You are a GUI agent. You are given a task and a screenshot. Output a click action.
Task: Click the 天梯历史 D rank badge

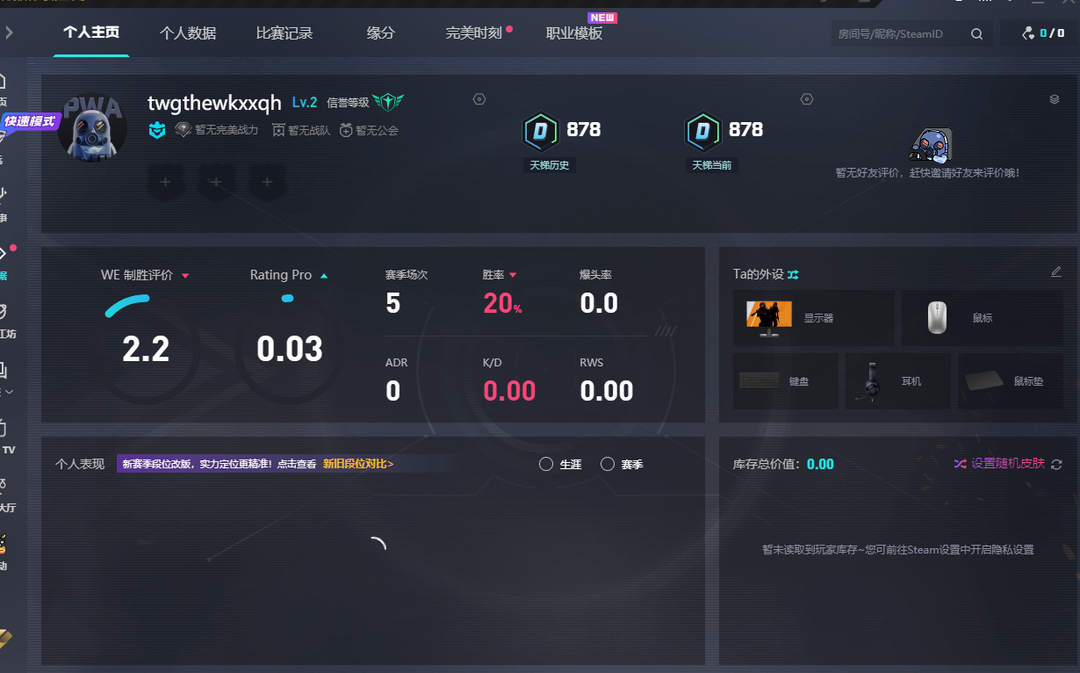(x=540, y=131)
